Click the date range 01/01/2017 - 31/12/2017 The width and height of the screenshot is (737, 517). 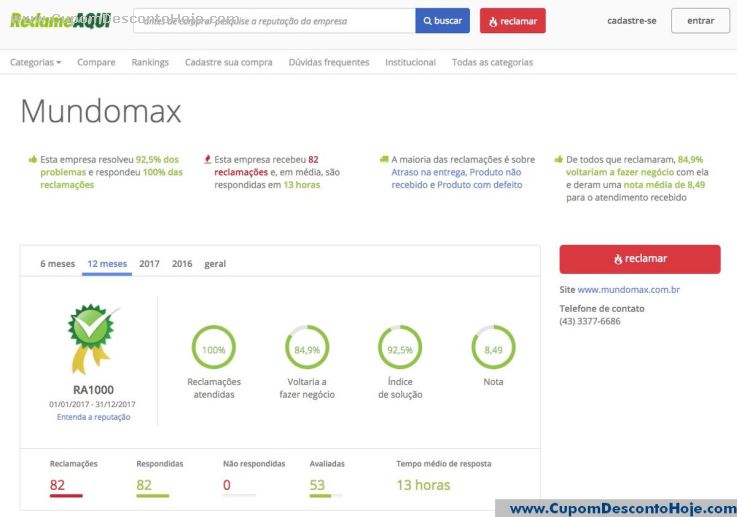[x=92, y=404]
